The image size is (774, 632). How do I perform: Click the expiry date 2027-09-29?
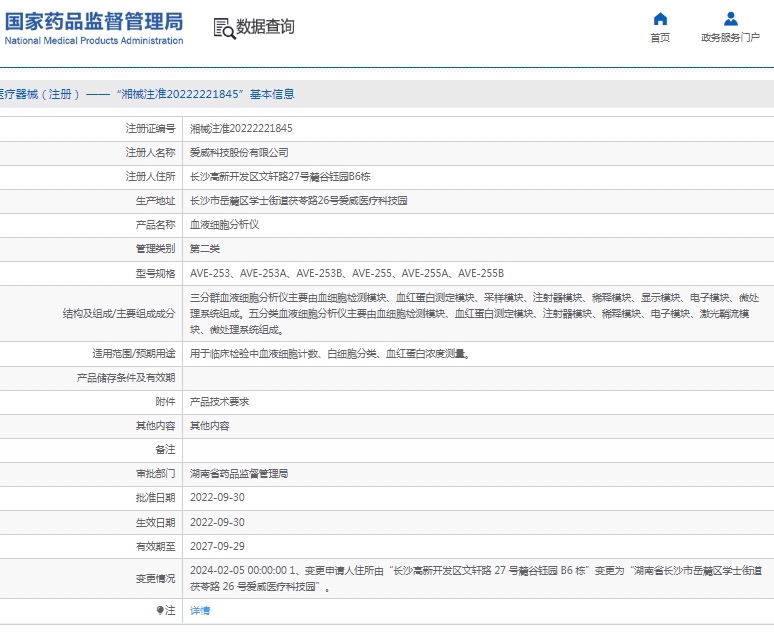(x=217, y=547)
